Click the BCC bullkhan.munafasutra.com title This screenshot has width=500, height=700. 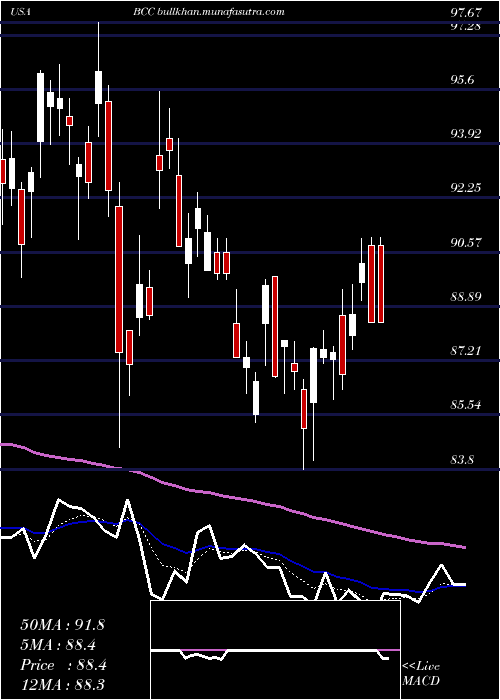click(x=208, y=12)
